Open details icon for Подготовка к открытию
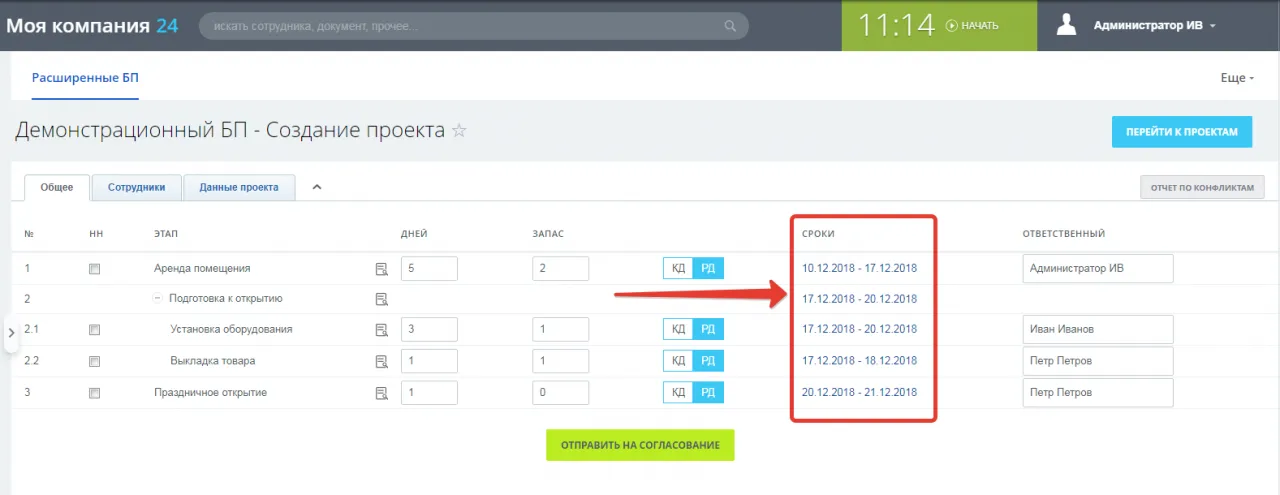The width and height of the screenshot is (1280, 495). [381, 299]
